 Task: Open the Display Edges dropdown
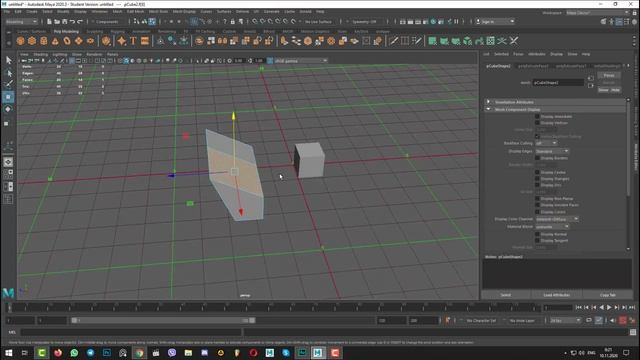point(552,151)
